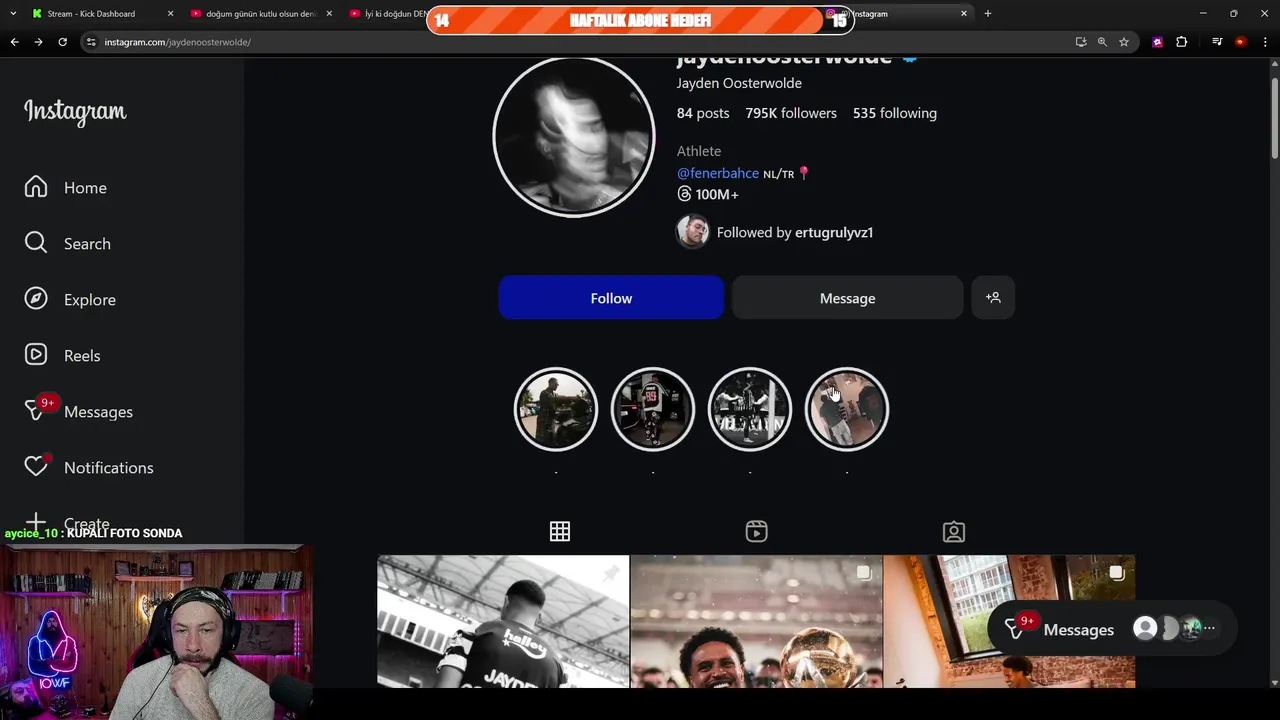Click the Instagram logo
1280x720 pixels.
click(x=75, y=111)
